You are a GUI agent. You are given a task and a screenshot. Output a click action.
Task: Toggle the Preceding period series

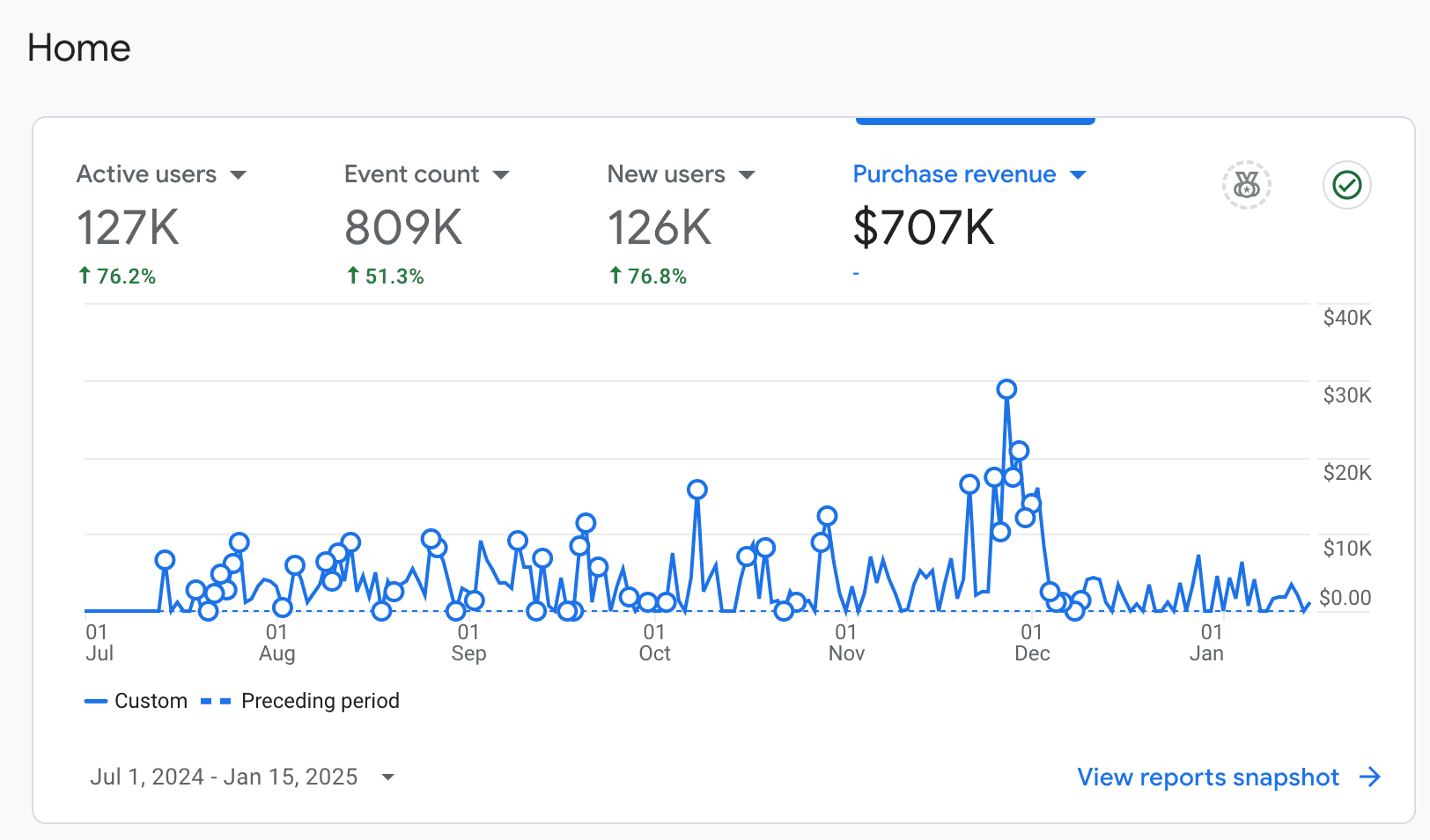pos(299,701)
